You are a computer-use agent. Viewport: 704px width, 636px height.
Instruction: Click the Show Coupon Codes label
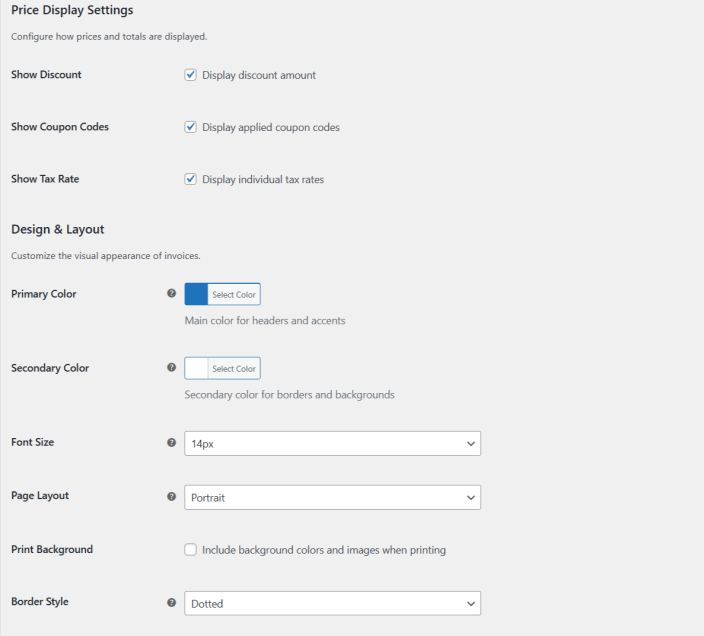tap(60, 127)
